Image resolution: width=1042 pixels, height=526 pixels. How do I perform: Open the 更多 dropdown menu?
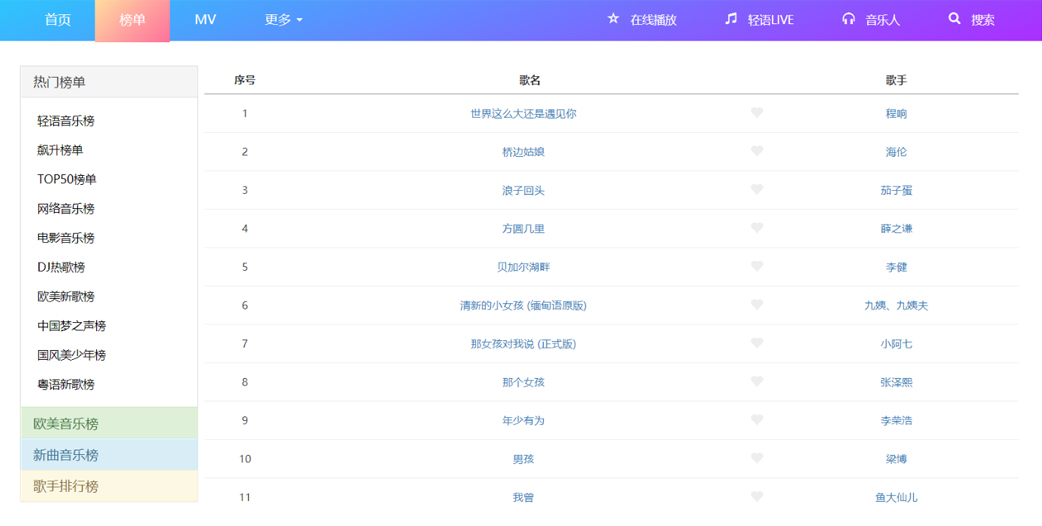[x=284, y=20]
